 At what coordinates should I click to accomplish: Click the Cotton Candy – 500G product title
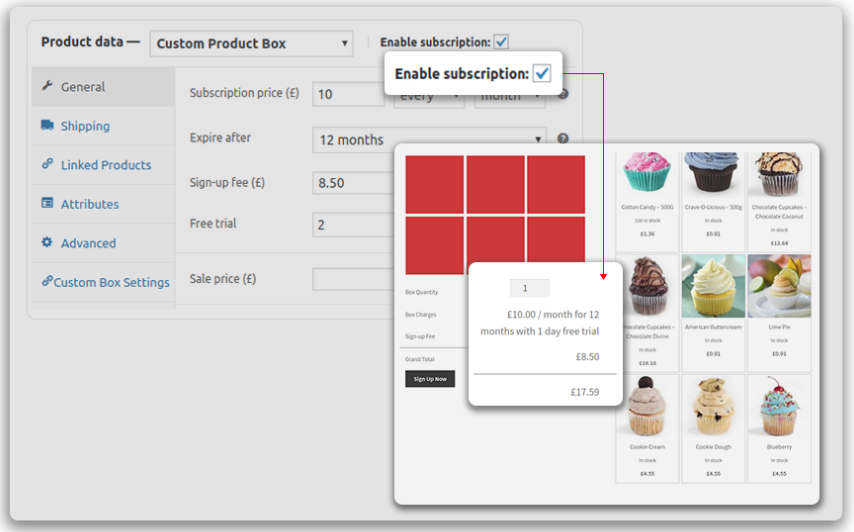647,207
